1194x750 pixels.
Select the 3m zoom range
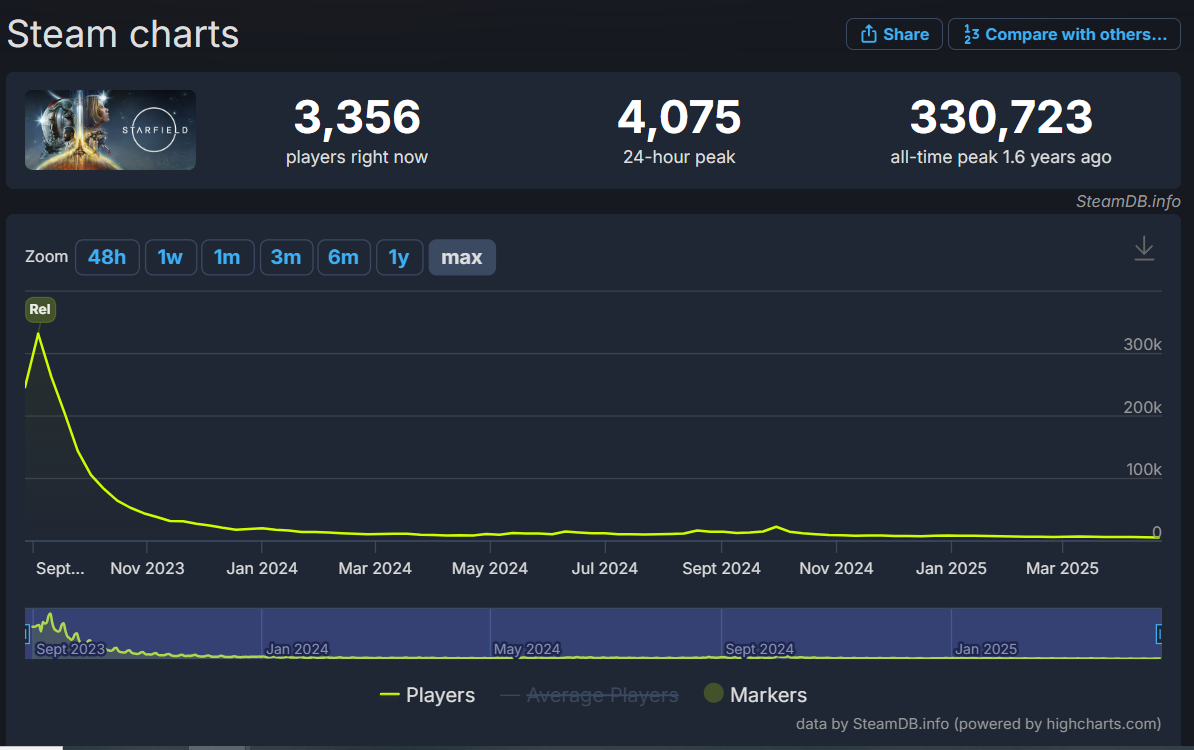(x=286, y=257)
